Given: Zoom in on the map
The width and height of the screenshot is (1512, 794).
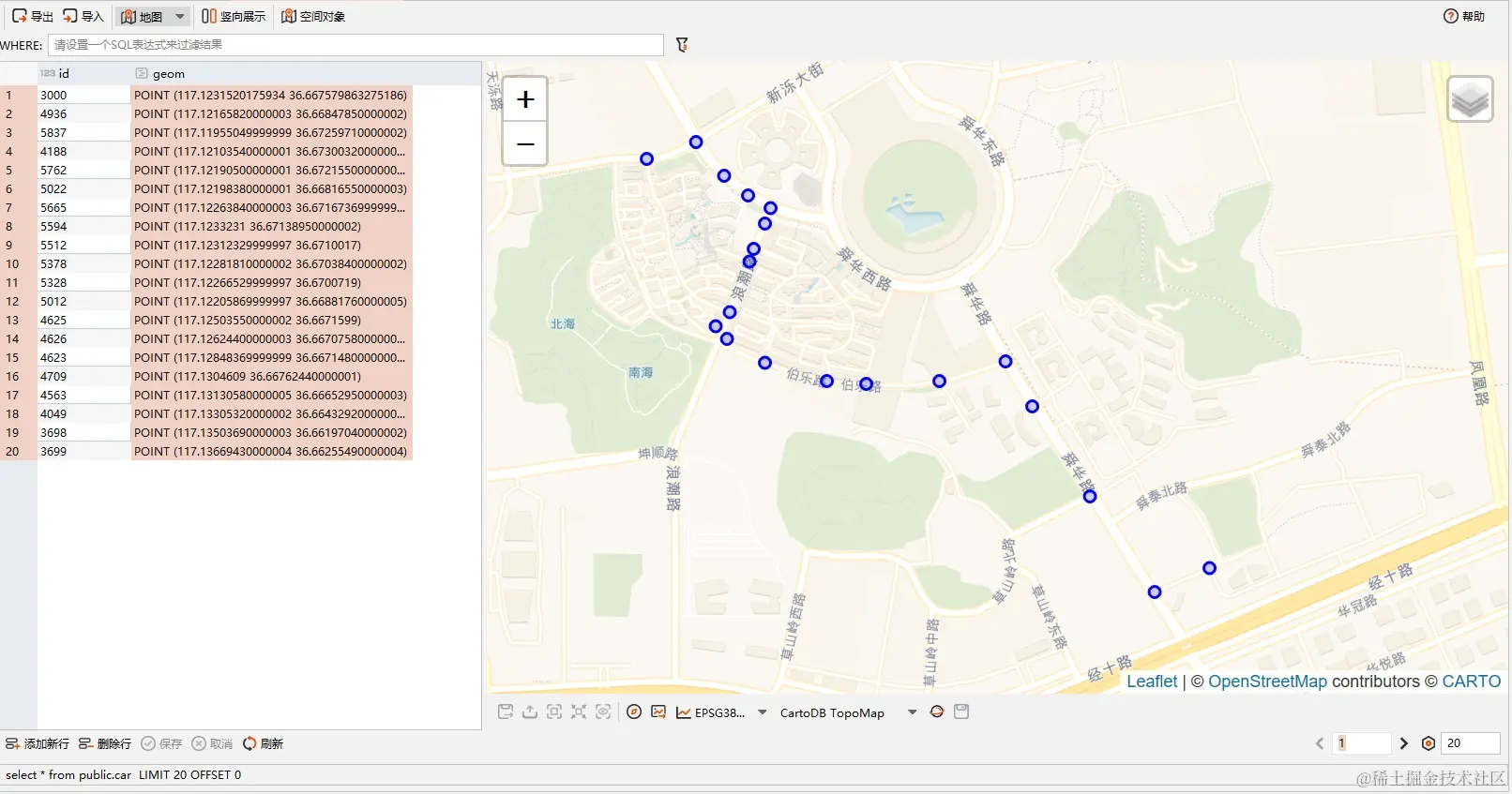Looking at the screenshot, I should click(525, 99).
